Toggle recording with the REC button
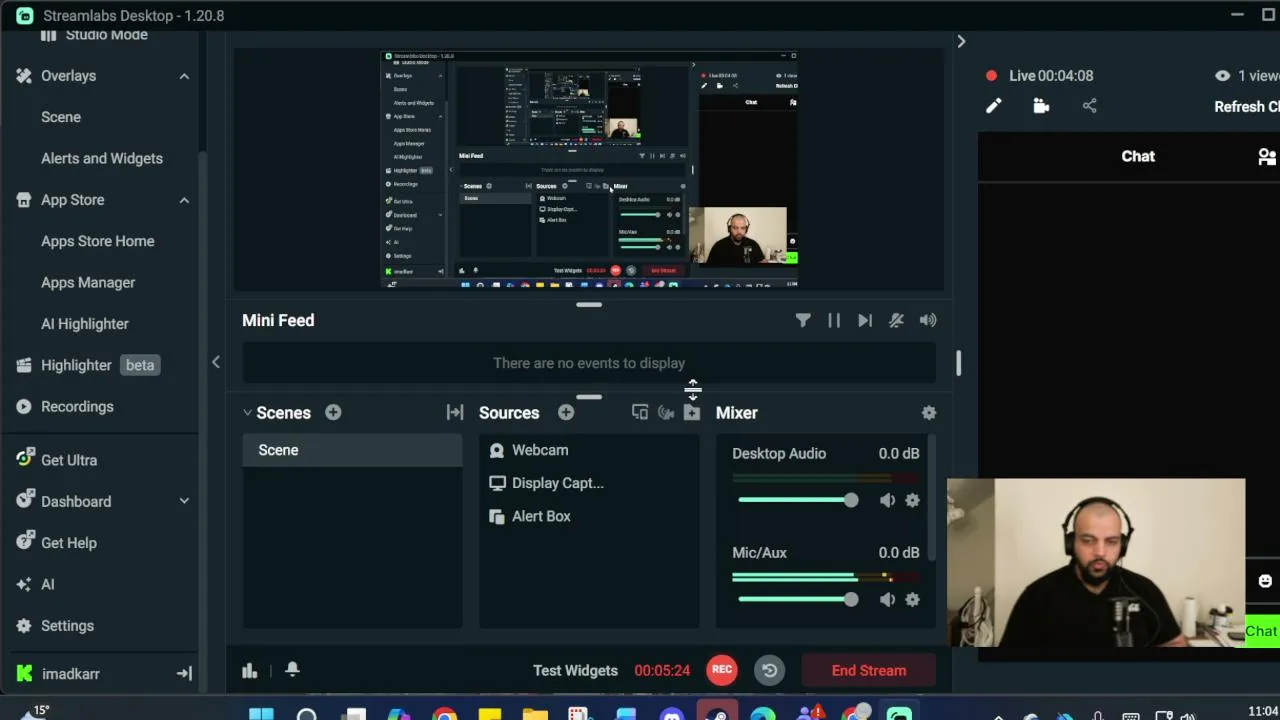This screenshot has width=1280, height=720. pos(722,670)
